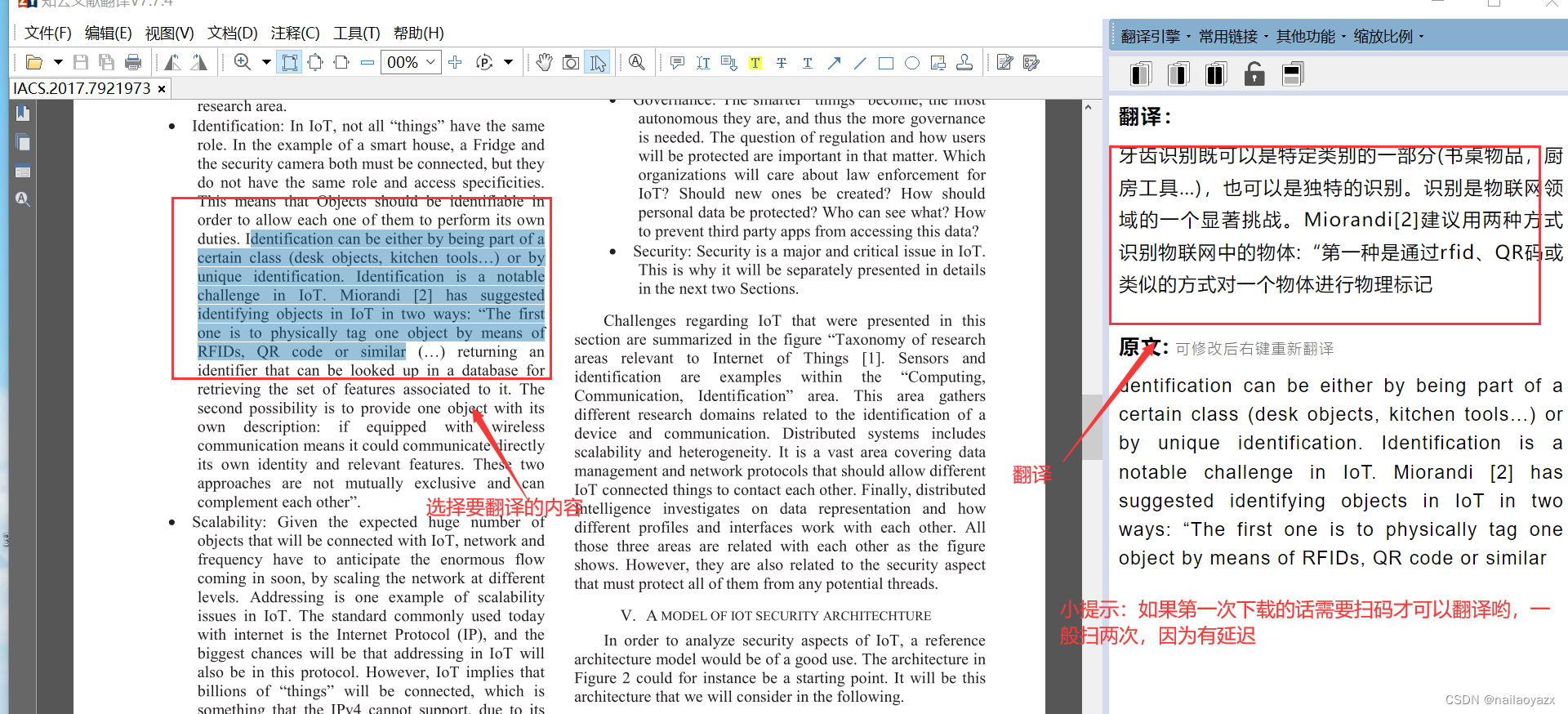Add a sticky note comment
This screenshot has width=1568, height=714.
click(x=677, y=62)
